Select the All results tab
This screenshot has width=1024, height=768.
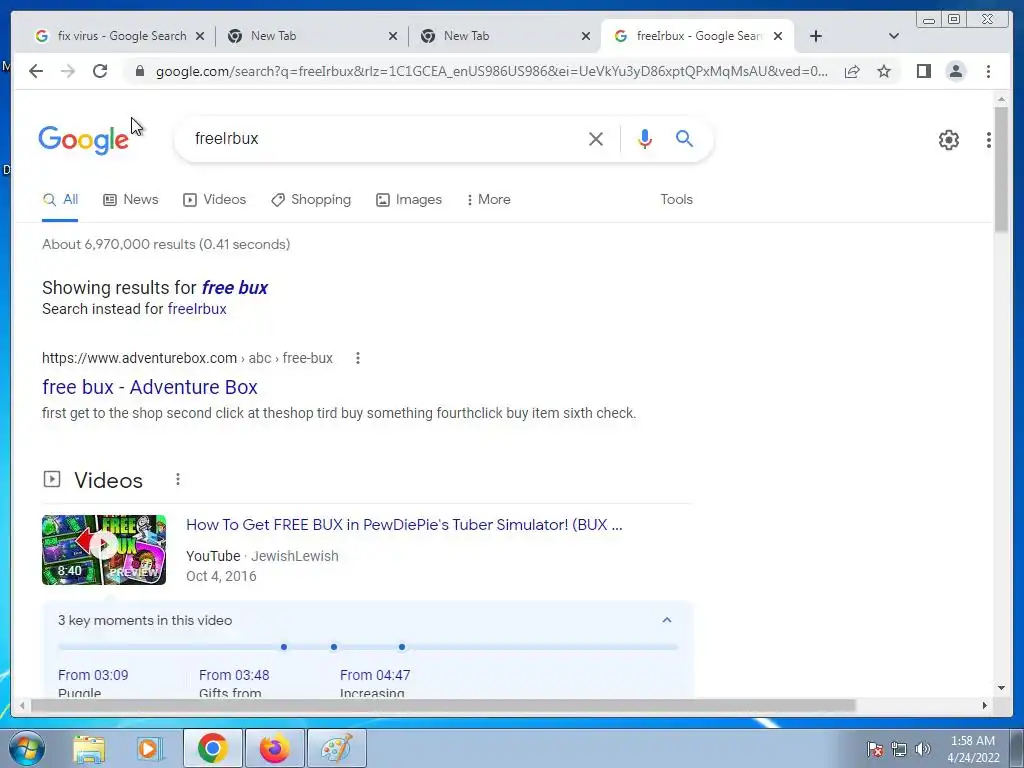pos(60,199)
